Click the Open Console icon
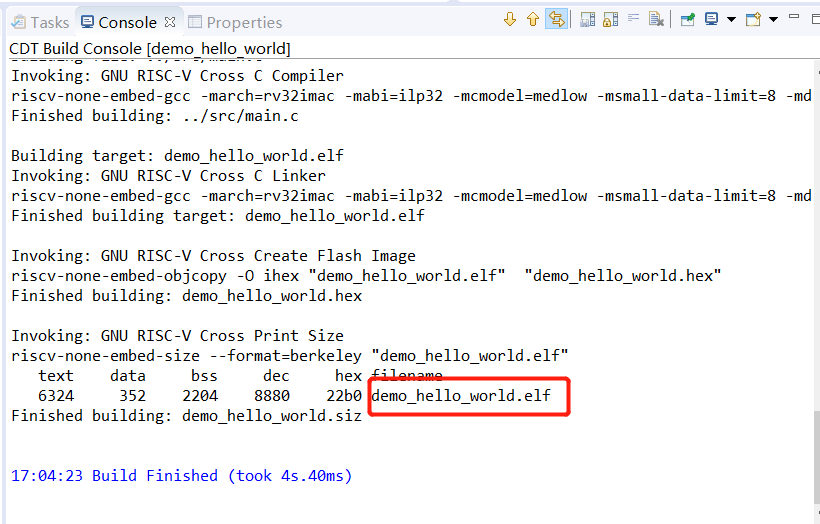The width and height of the screenshot is (820, 524). [753, 20]
